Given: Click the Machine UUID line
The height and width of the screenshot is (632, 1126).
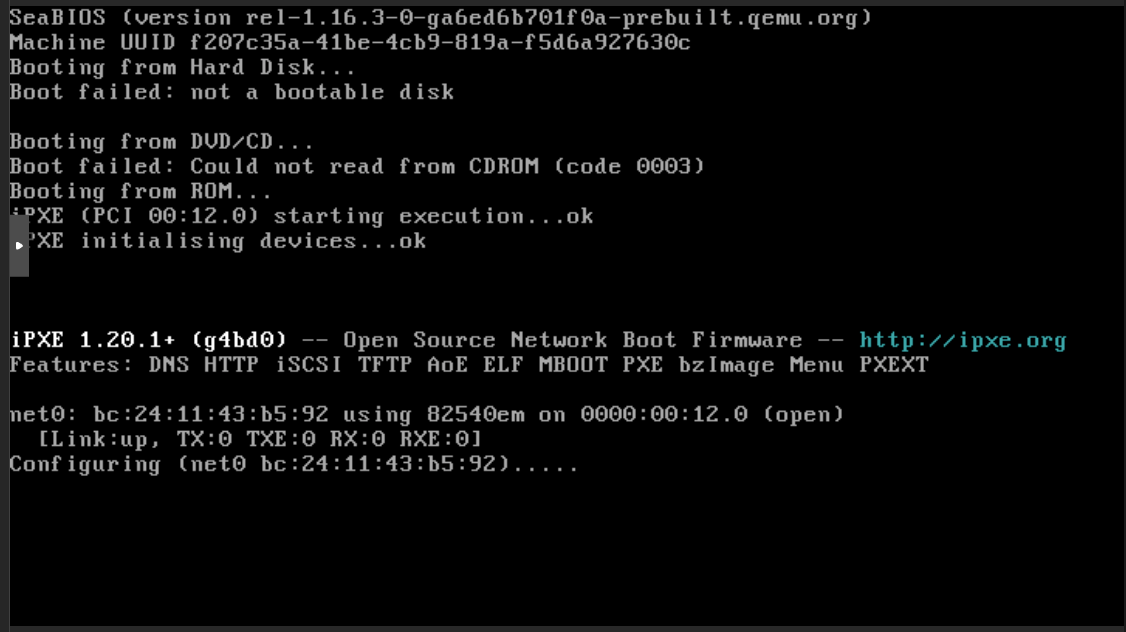Looking at the screenshot, I should [x=349, y=42].
